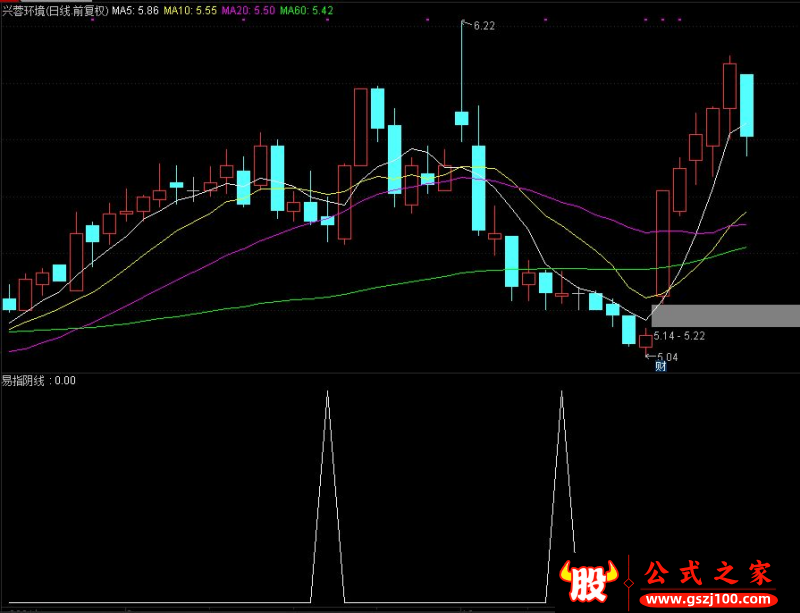Open the www.gszj100.com link
The width and height of the screenshot is (800, 613).
[x=709, y=599]
